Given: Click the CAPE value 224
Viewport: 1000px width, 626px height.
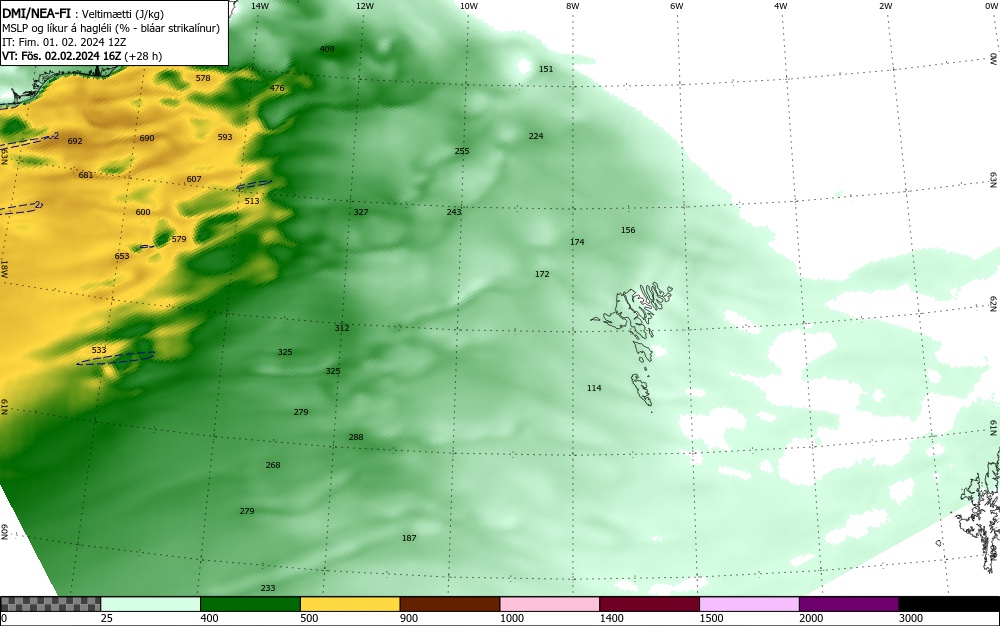Looking at the screenshot, I should [x=536, y=136].
